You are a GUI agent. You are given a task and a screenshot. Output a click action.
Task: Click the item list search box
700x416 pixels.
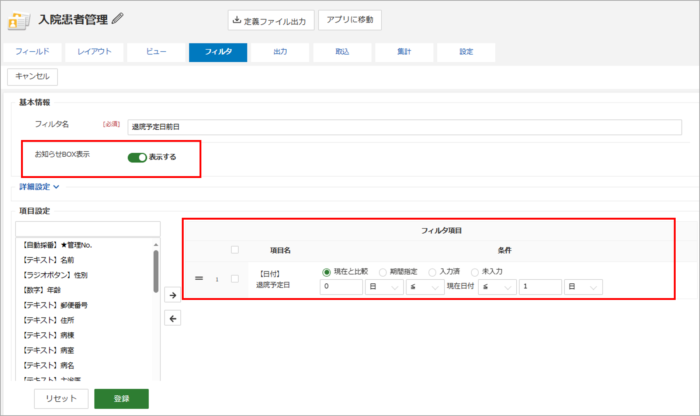click(88, 229)
